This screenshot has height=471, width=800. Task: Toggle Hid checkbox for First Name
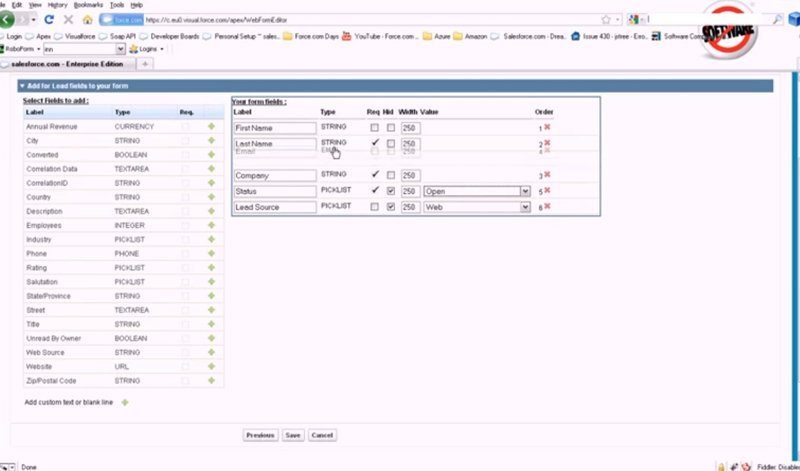[x=391, y=128]
